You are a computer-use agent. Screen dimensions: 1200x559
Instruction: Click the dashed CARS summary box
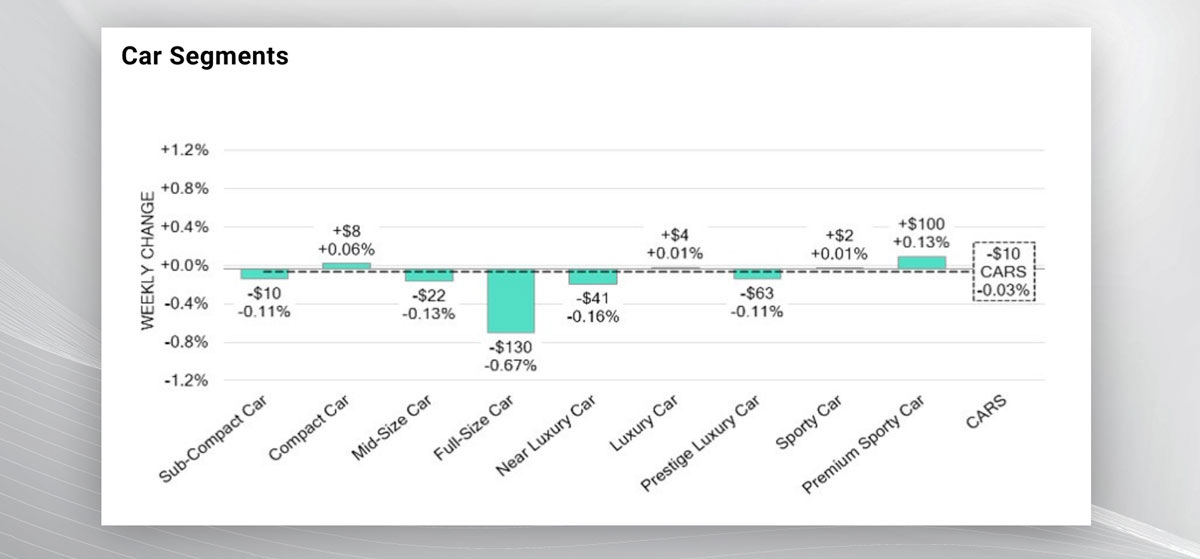coord(1003,271)
